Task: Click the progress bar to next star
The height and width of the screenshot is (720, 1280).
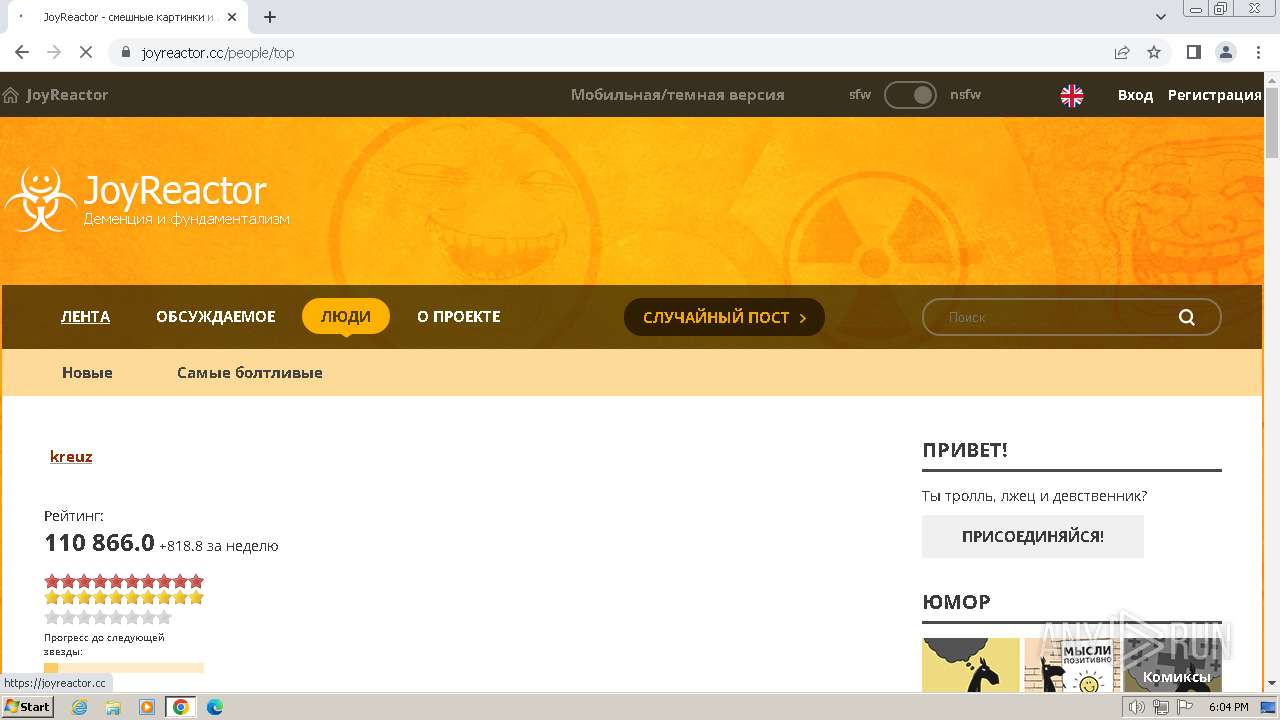Action: click(x=124, y=668)
